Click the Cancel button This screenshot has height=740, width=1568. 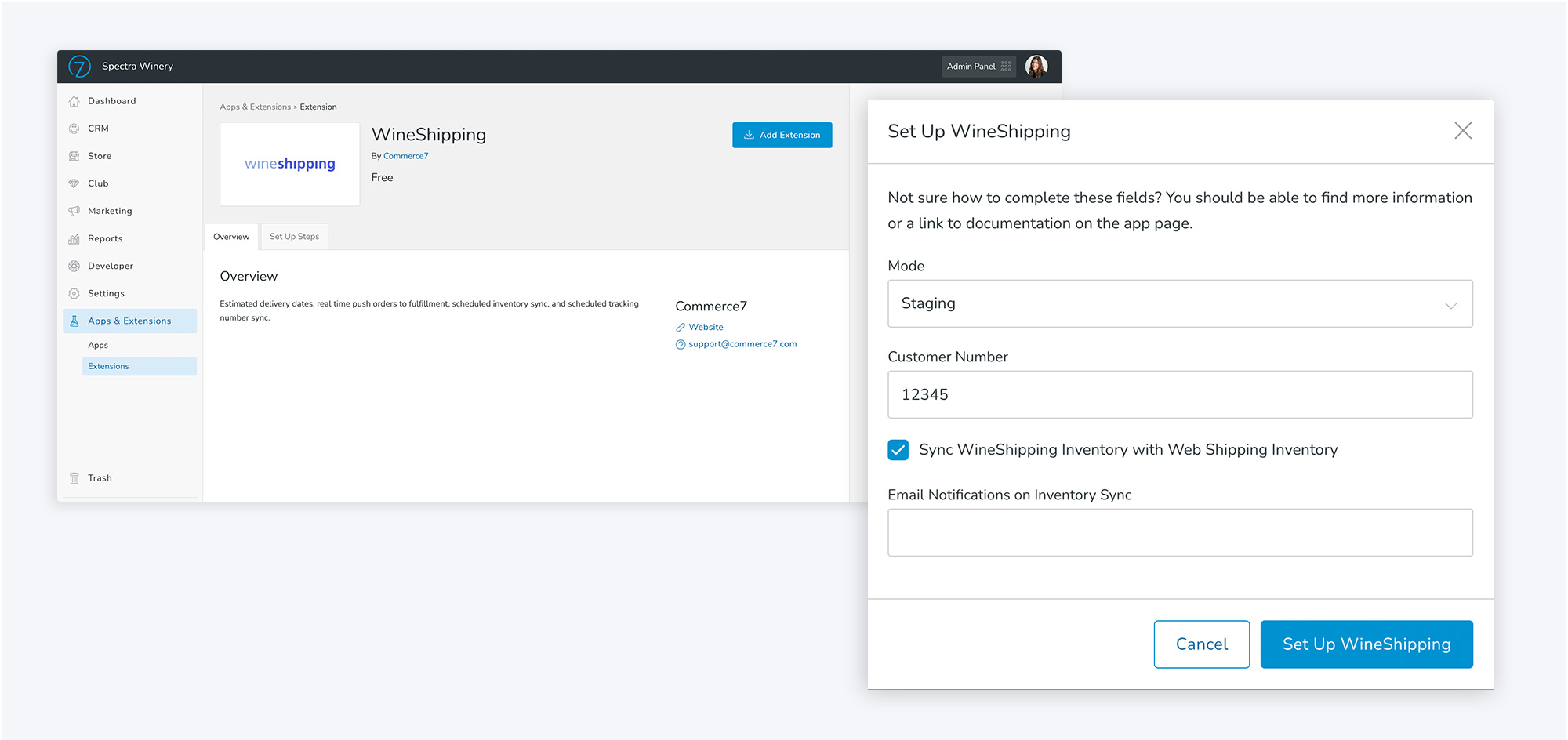(1202, 644)
